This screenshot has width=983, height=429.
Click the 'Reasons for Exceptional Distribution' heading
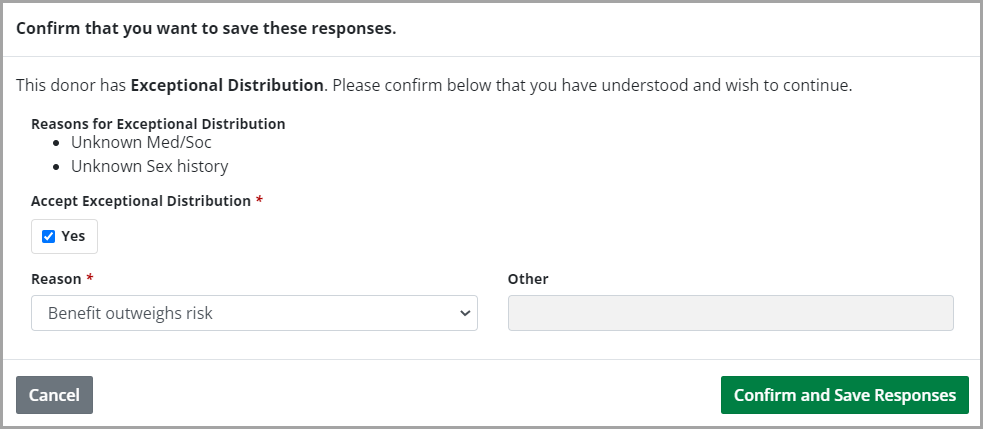pos(158,124)
